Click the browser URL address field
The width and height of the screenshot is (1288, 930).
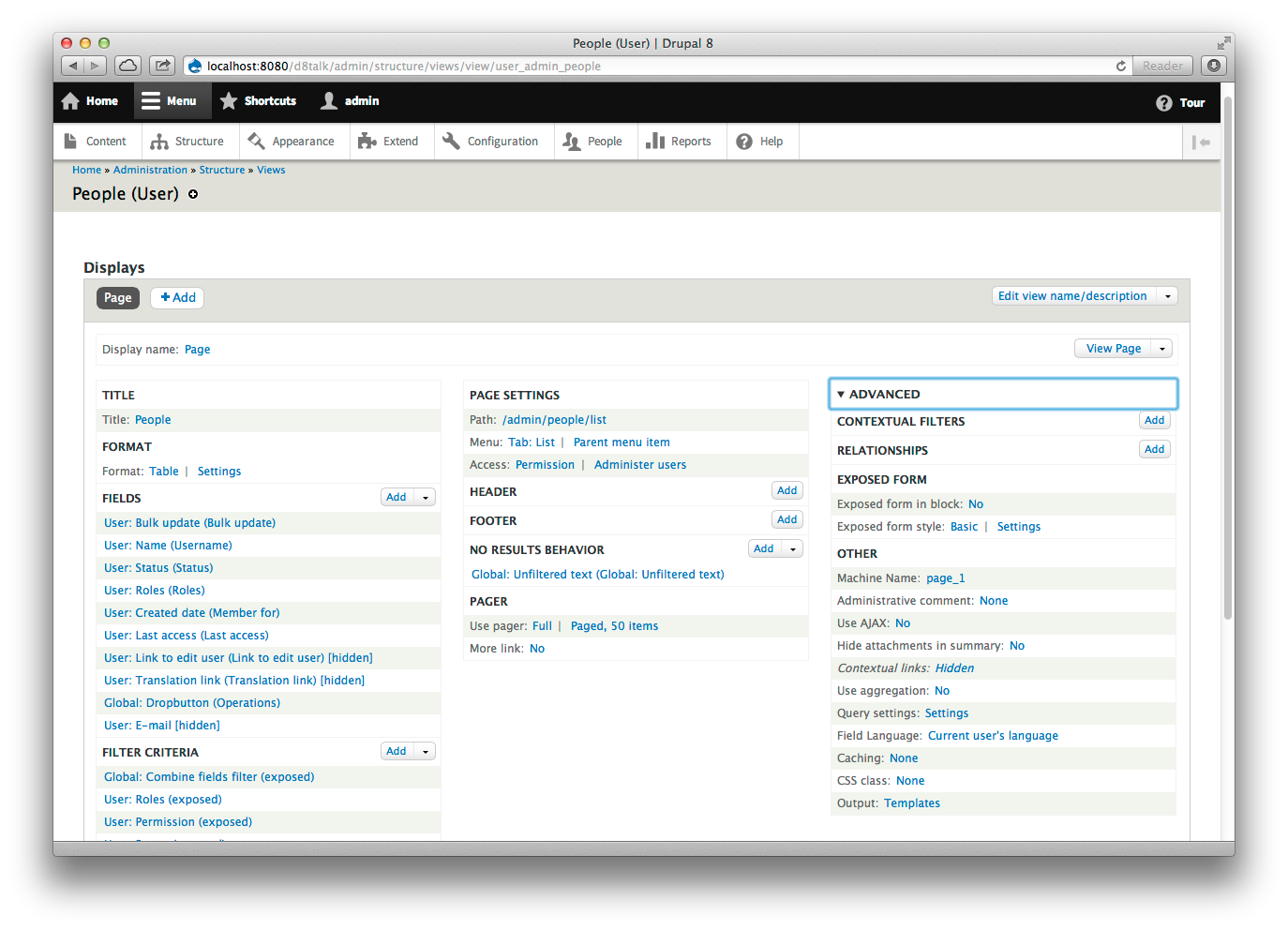pos(656,66)
